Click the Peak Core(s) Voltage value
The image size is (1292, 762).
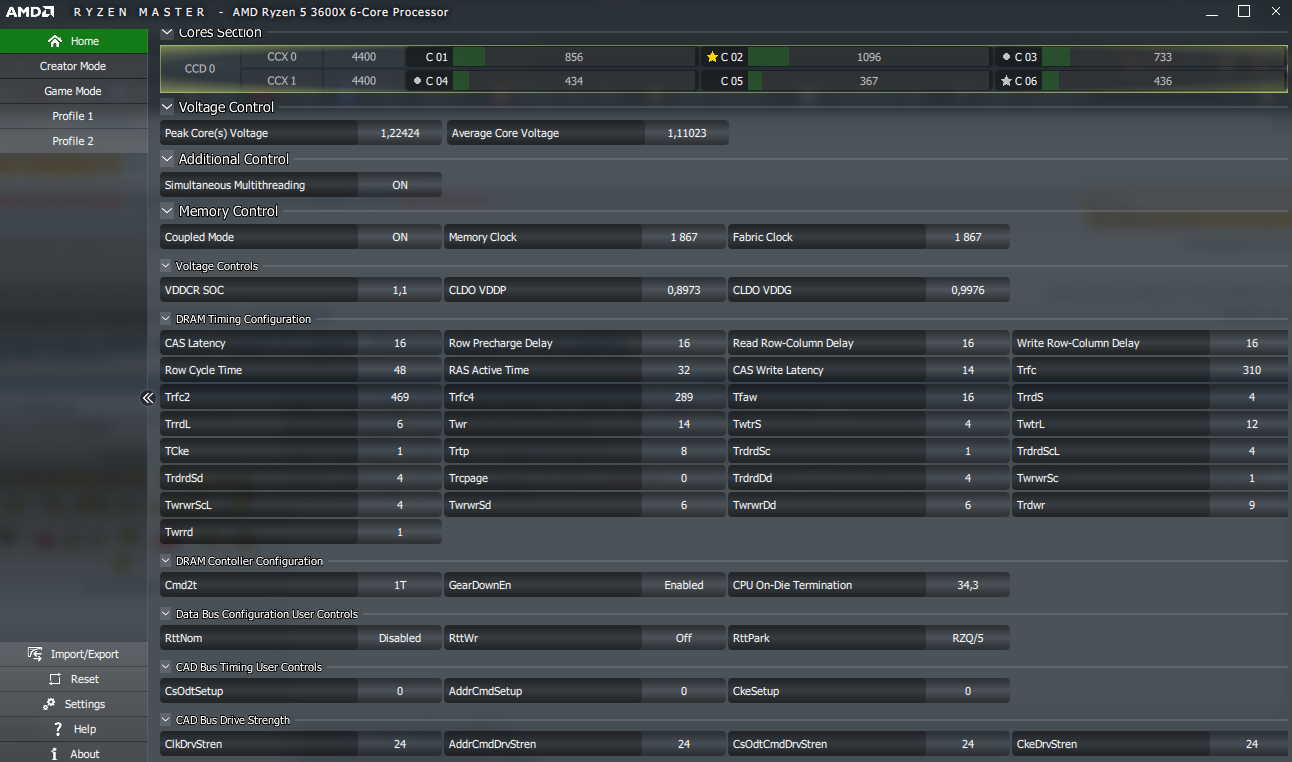click(400, 133)
